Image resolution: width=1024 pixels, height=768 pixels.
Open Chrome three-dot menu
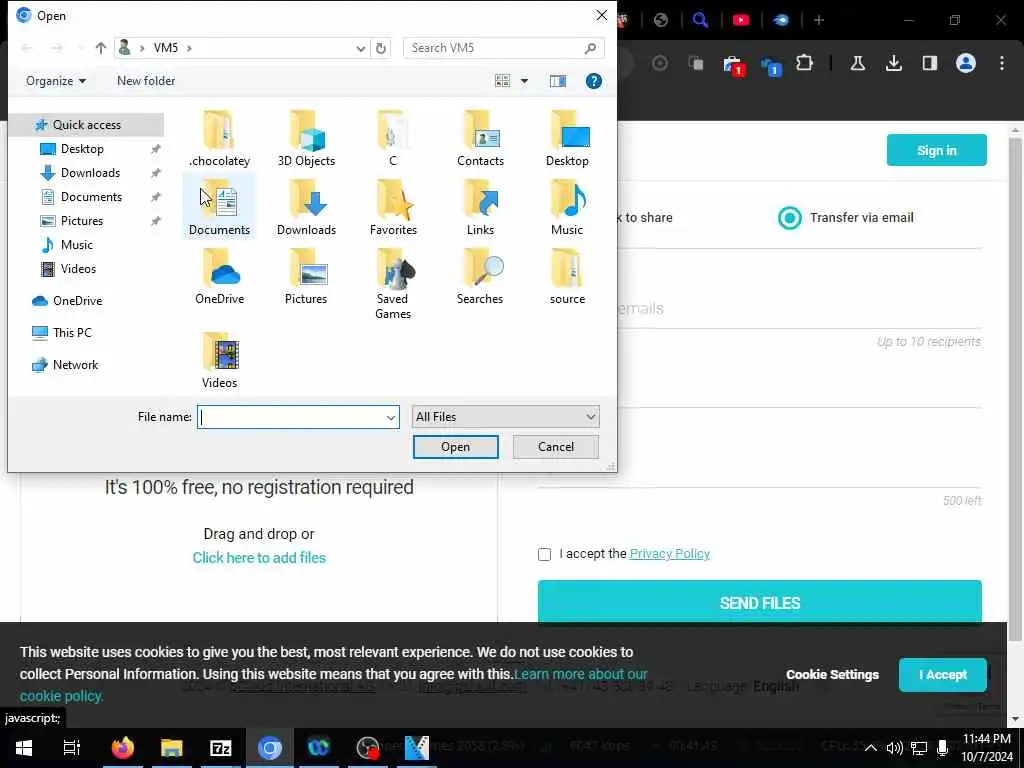[1002, 63]
